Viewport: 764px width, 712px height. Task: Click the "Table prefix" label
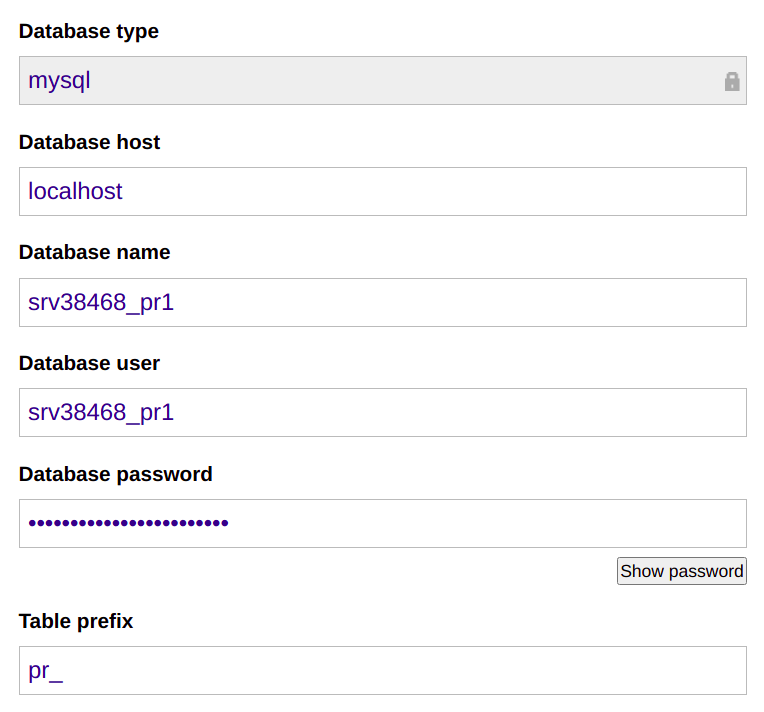[76, 621]
